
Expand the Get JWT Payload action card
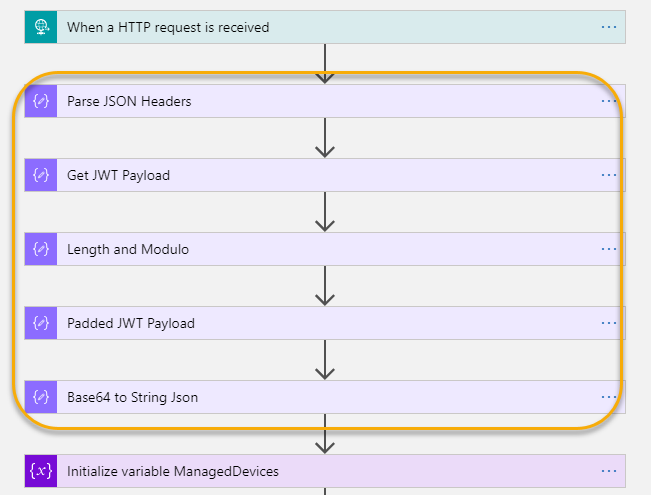coord(325,175)
